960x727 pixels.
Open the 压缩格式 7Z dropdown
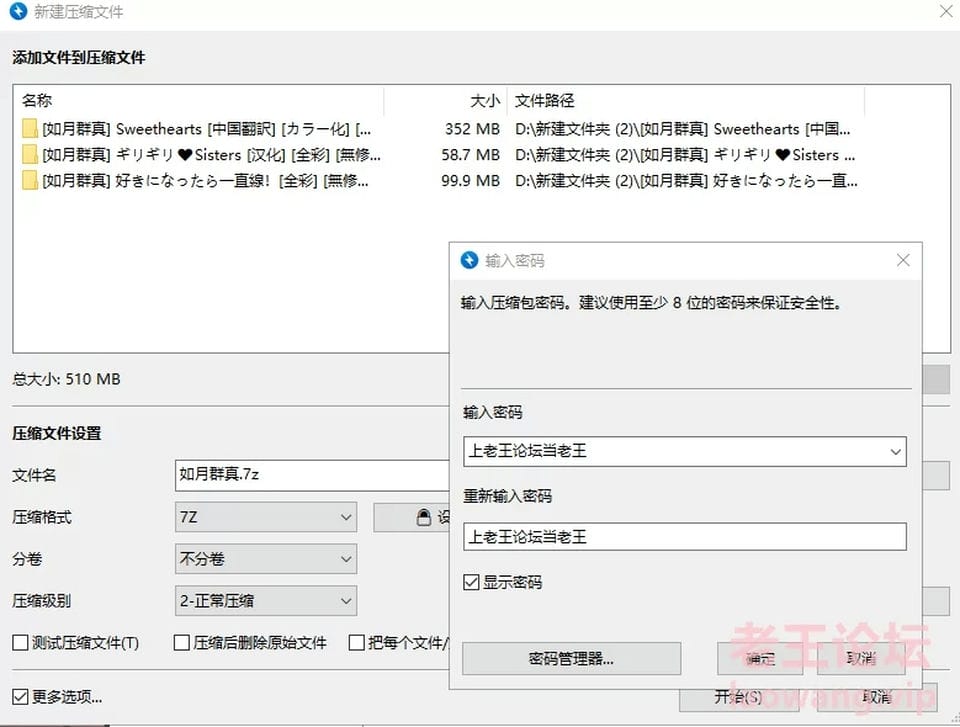tap(266, 518)
